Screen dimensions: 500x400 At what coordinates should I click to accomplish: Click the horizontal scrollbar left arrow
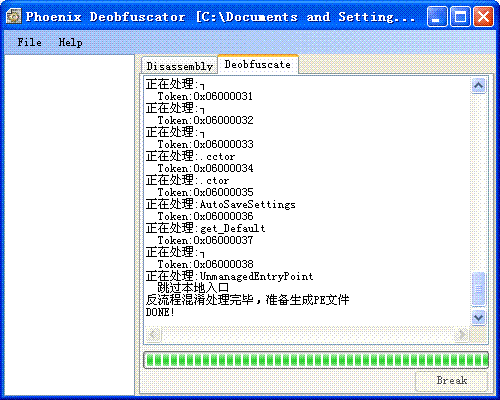click(x=154, y=334)
